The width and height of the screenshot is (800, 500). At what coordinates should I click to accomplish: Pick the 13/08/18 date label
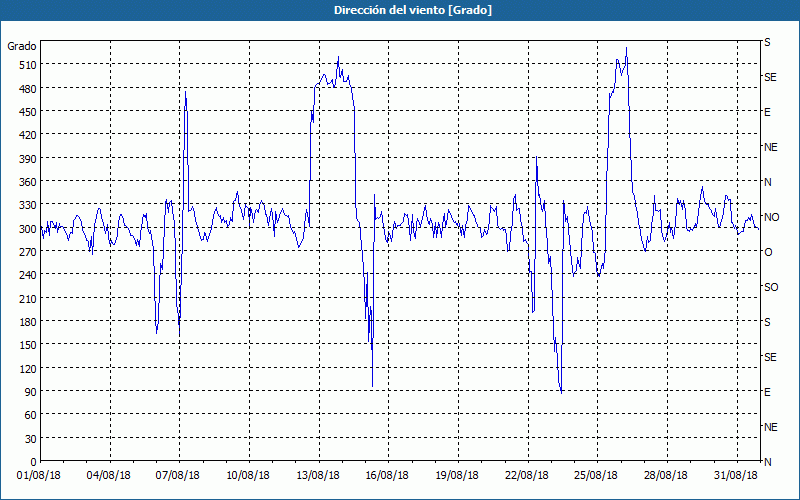click(x=318, y=476)
